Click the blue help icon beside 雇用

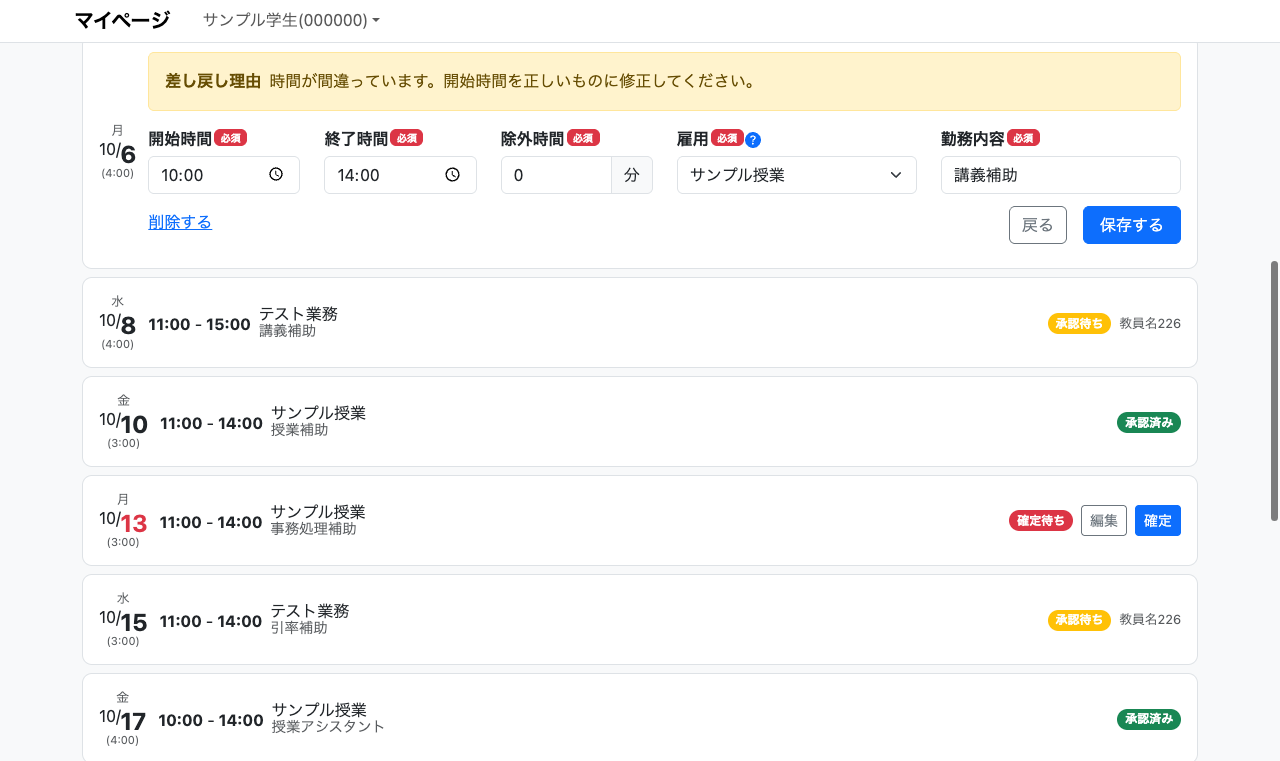pos(753,140)
